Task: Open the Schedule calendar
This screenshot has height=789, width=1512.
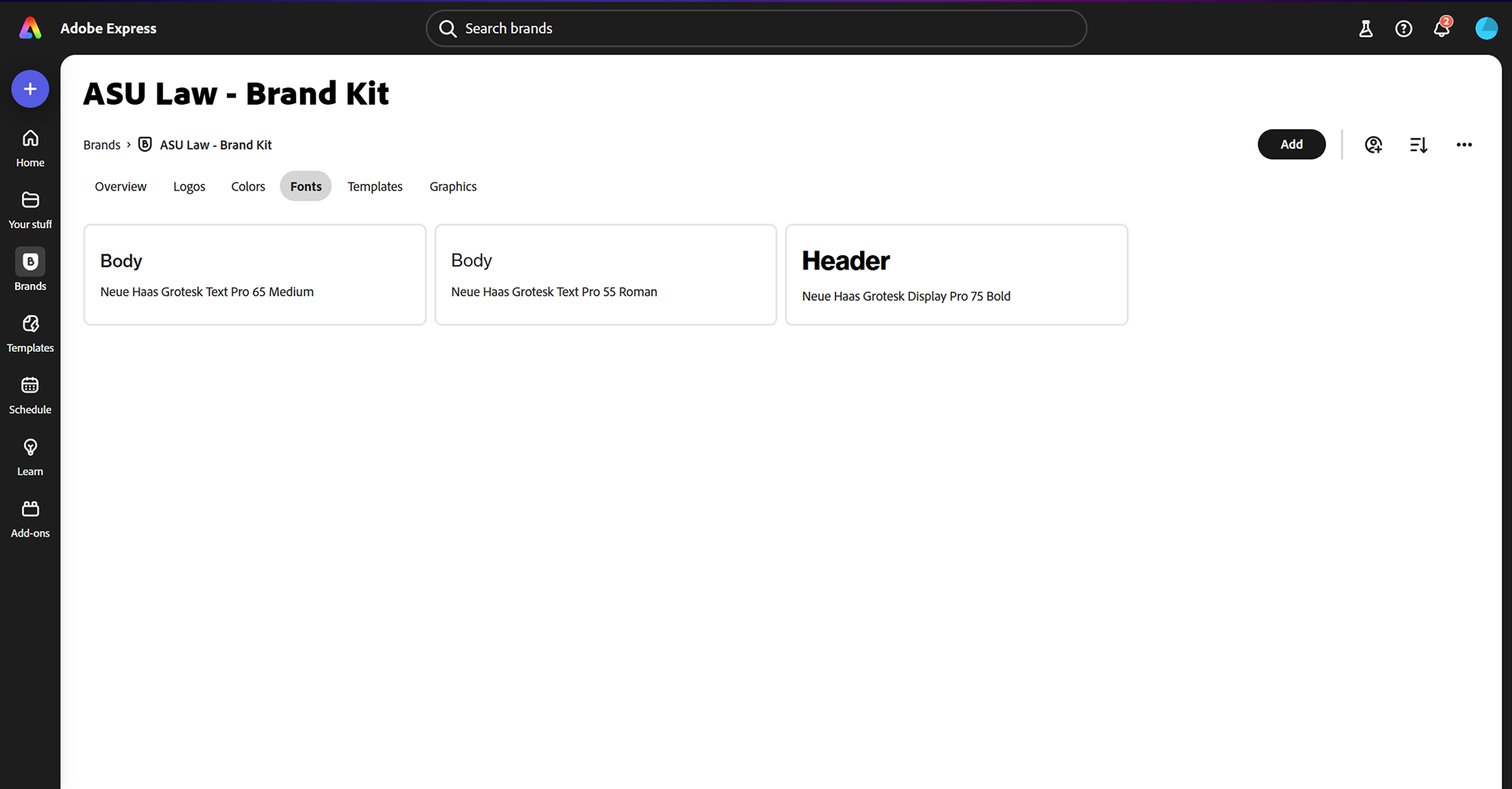Action: coord(30,395)
